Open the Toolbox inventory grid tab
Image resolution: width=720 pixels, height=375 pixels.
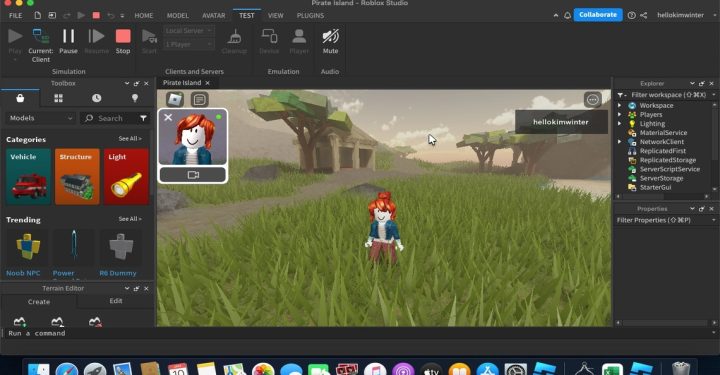point(58,98)
